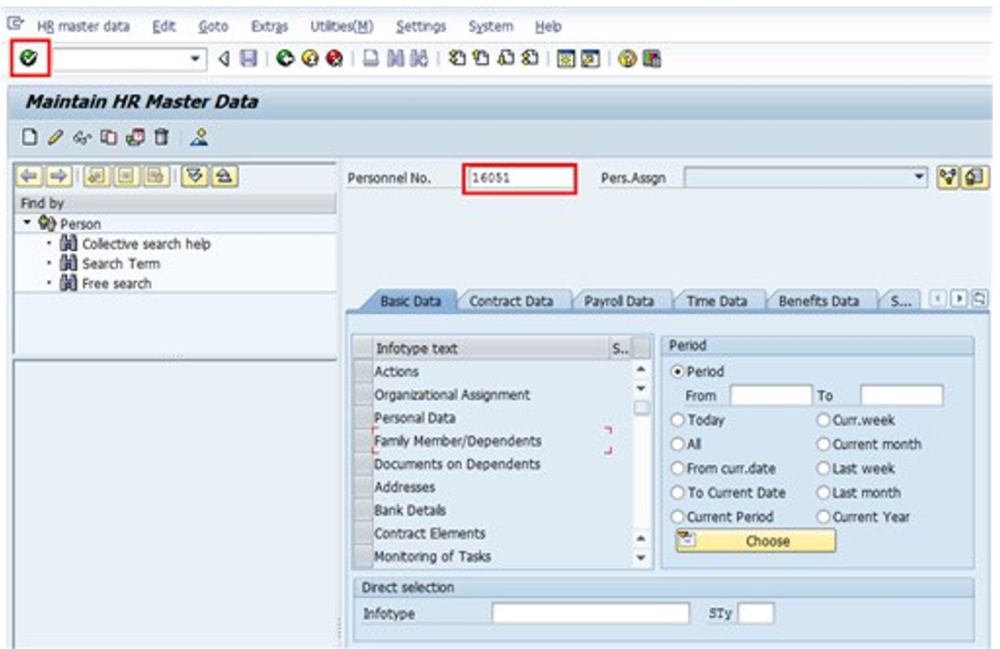Screen dimensions: 1000x649
Task: Open the Utilities(M) menu
Action: coord(342,26)
